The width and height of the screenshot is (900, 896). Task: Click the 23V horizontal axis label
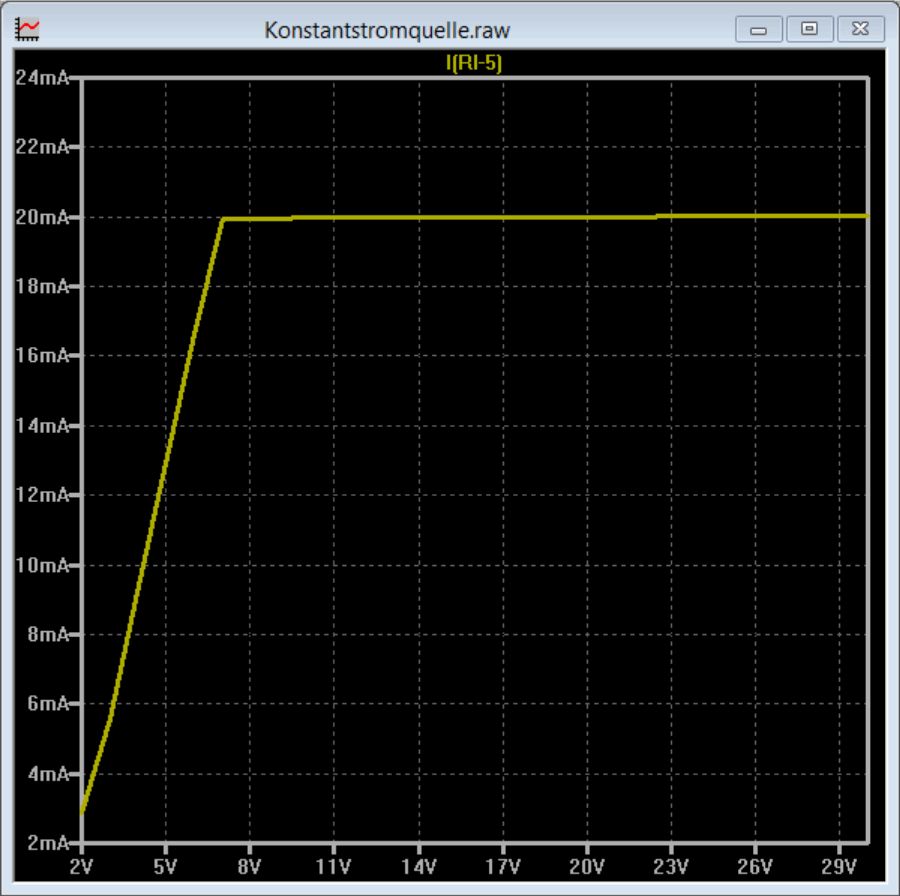point(670,866)
